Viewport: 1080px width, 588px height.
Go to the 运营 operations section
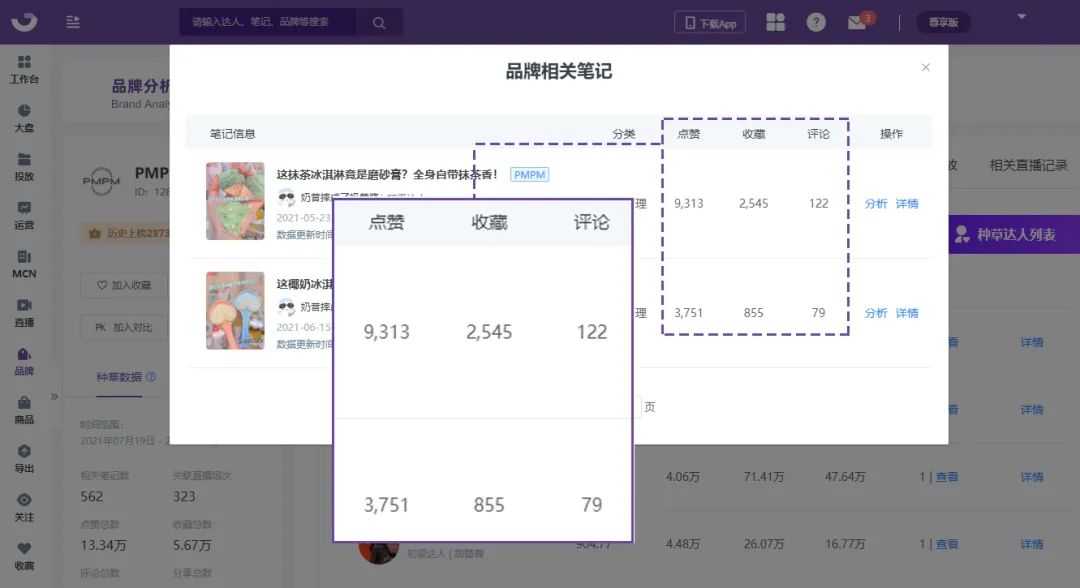[24, 215]
